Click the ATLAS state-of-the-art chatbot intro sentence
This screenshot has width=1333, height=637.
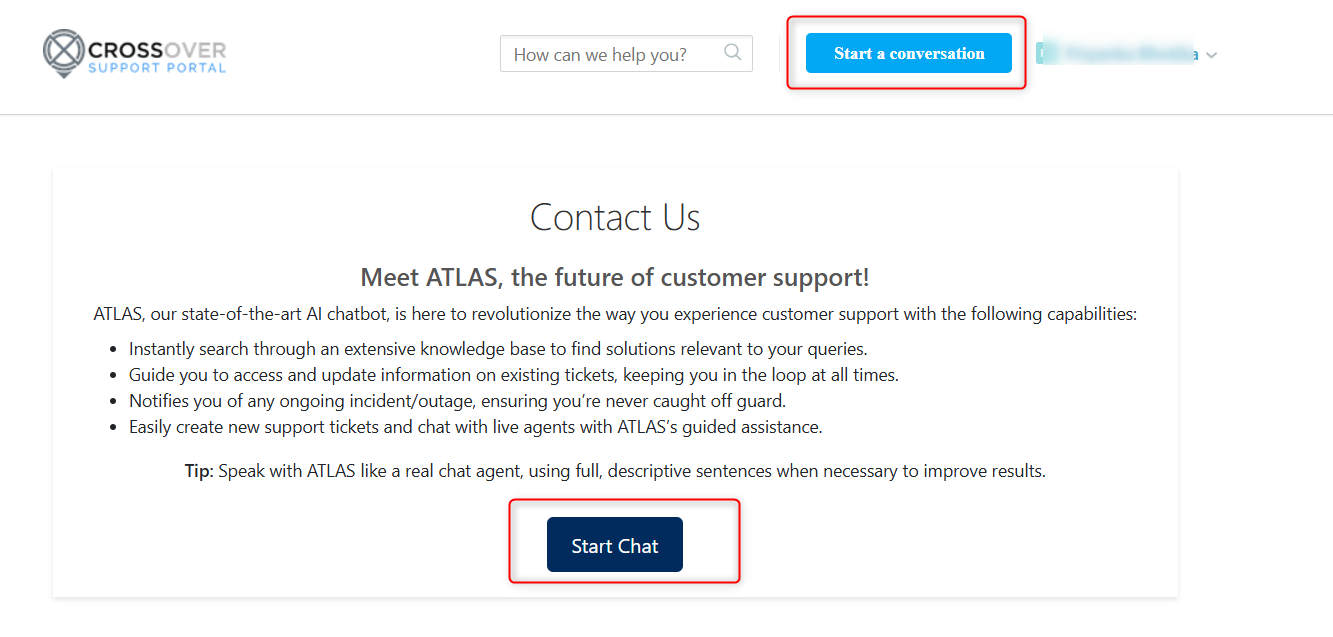coord(614,314)
